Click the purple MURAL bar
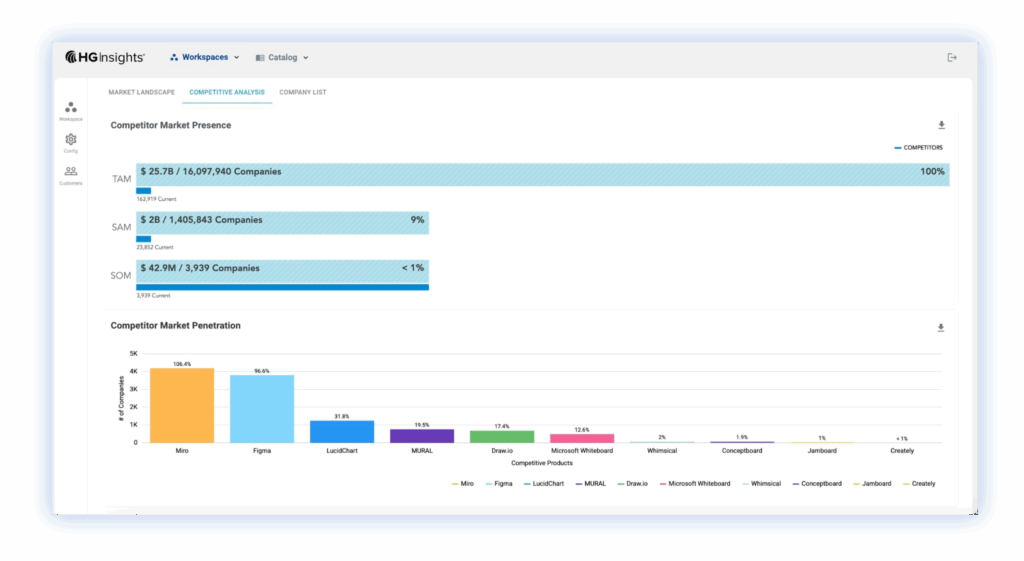Viewport: 1024px width, 561px height. tap(422, 435)
